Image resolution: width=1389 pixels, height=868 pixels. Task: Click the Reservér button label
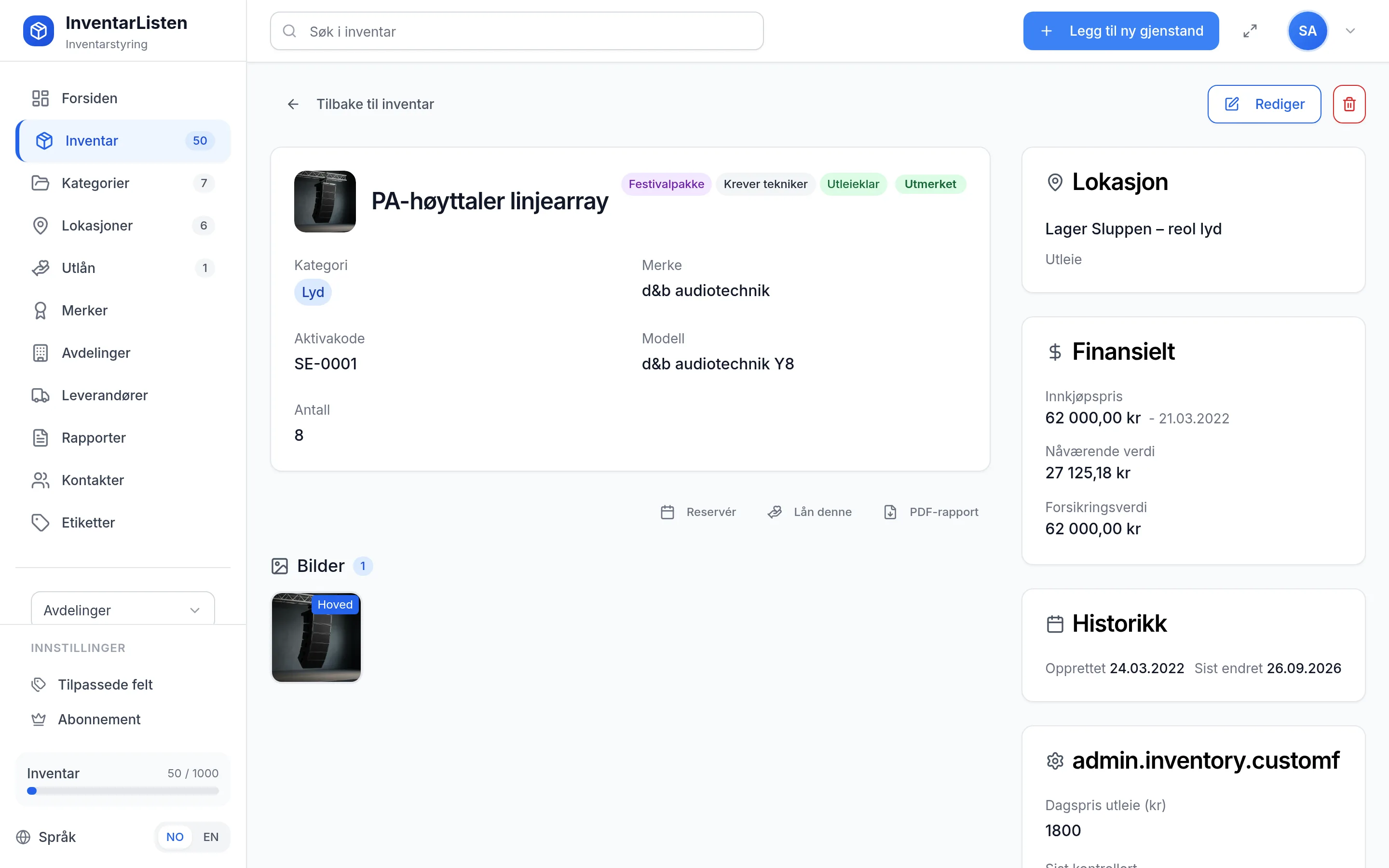tap(711, 512)
